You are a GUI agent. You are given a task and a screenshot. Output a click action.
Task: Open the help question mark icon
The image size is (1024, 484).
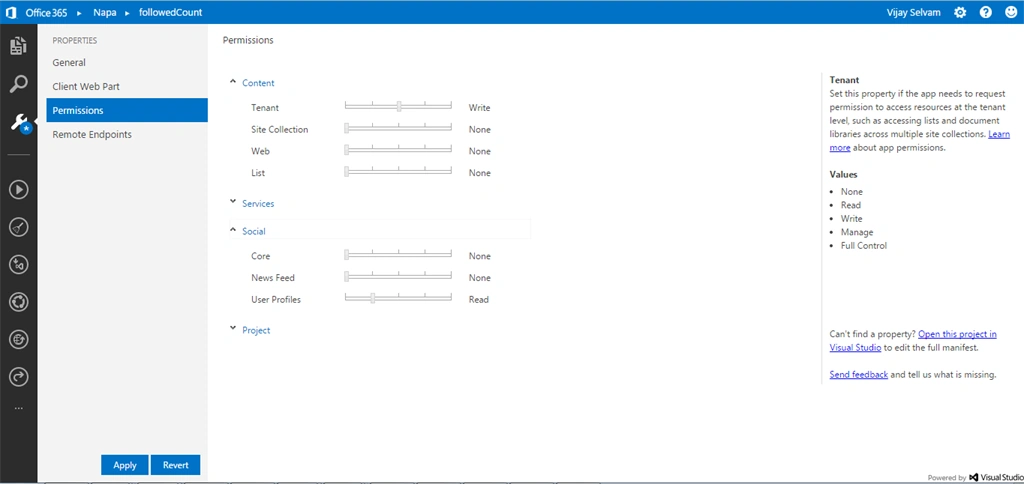click(985, 12)
